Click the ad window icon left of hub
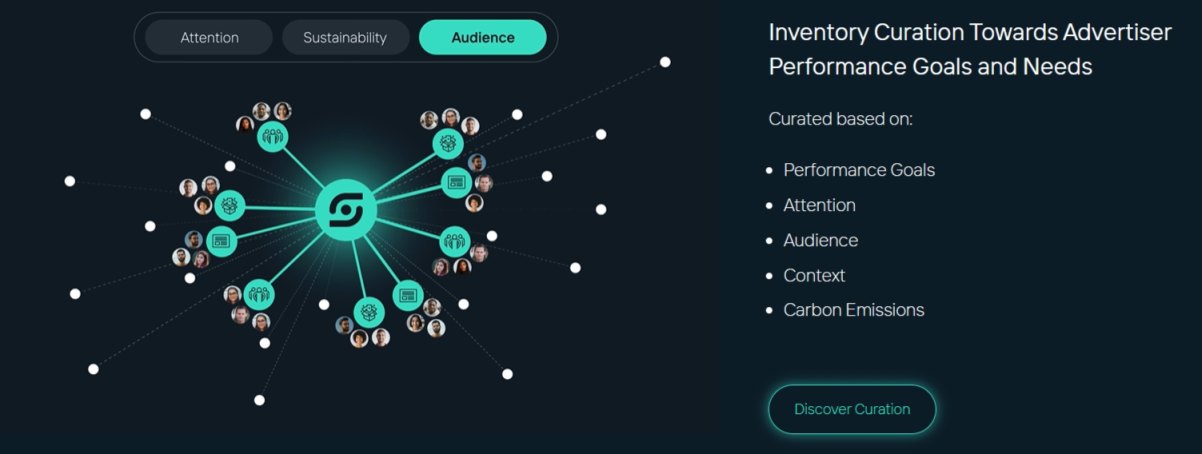The image size is (1202, 454). pos(221,241)
